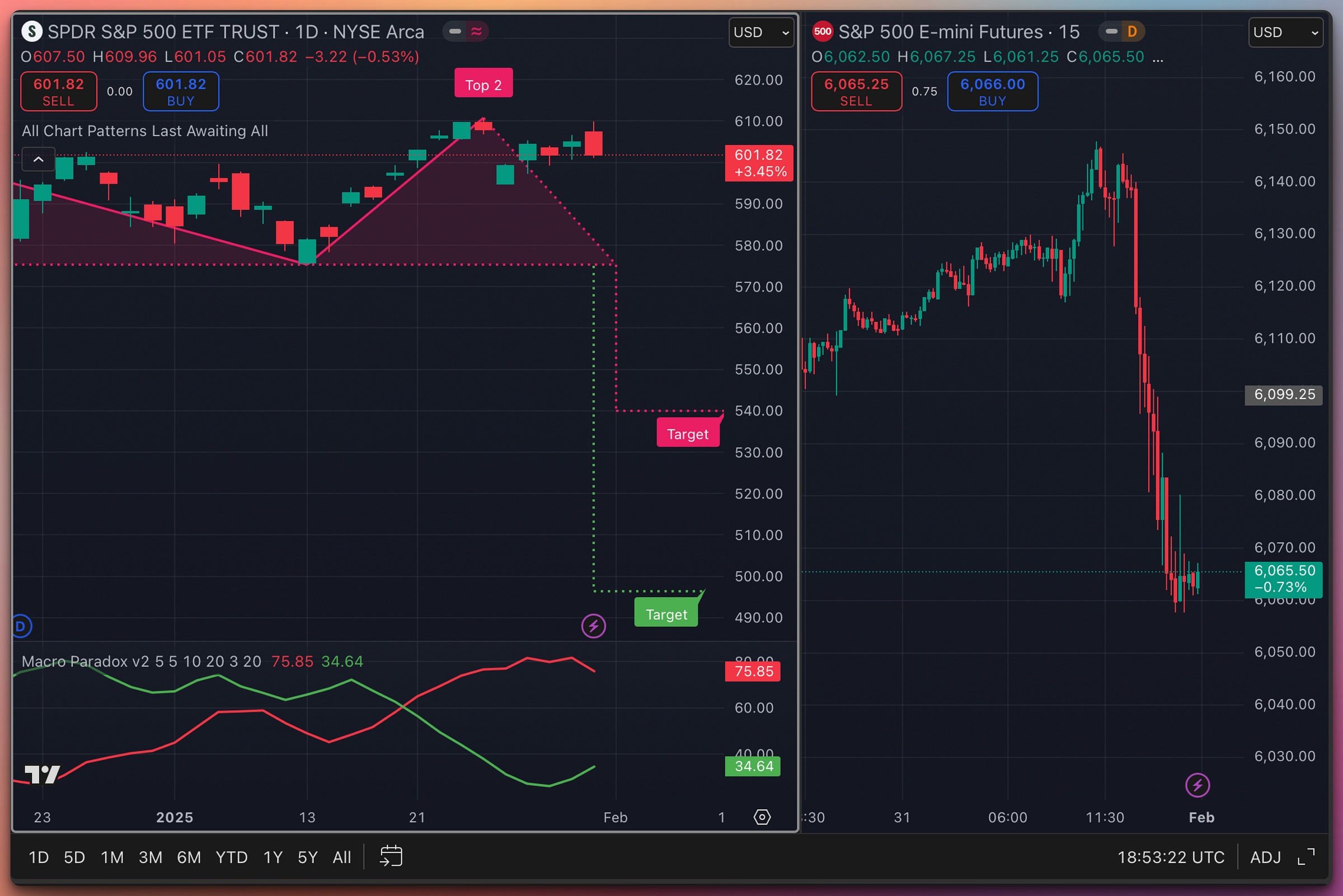Click the 6,066.00 BUY button
Viewport: 1343px width, 896px height.
coord(992,91)
